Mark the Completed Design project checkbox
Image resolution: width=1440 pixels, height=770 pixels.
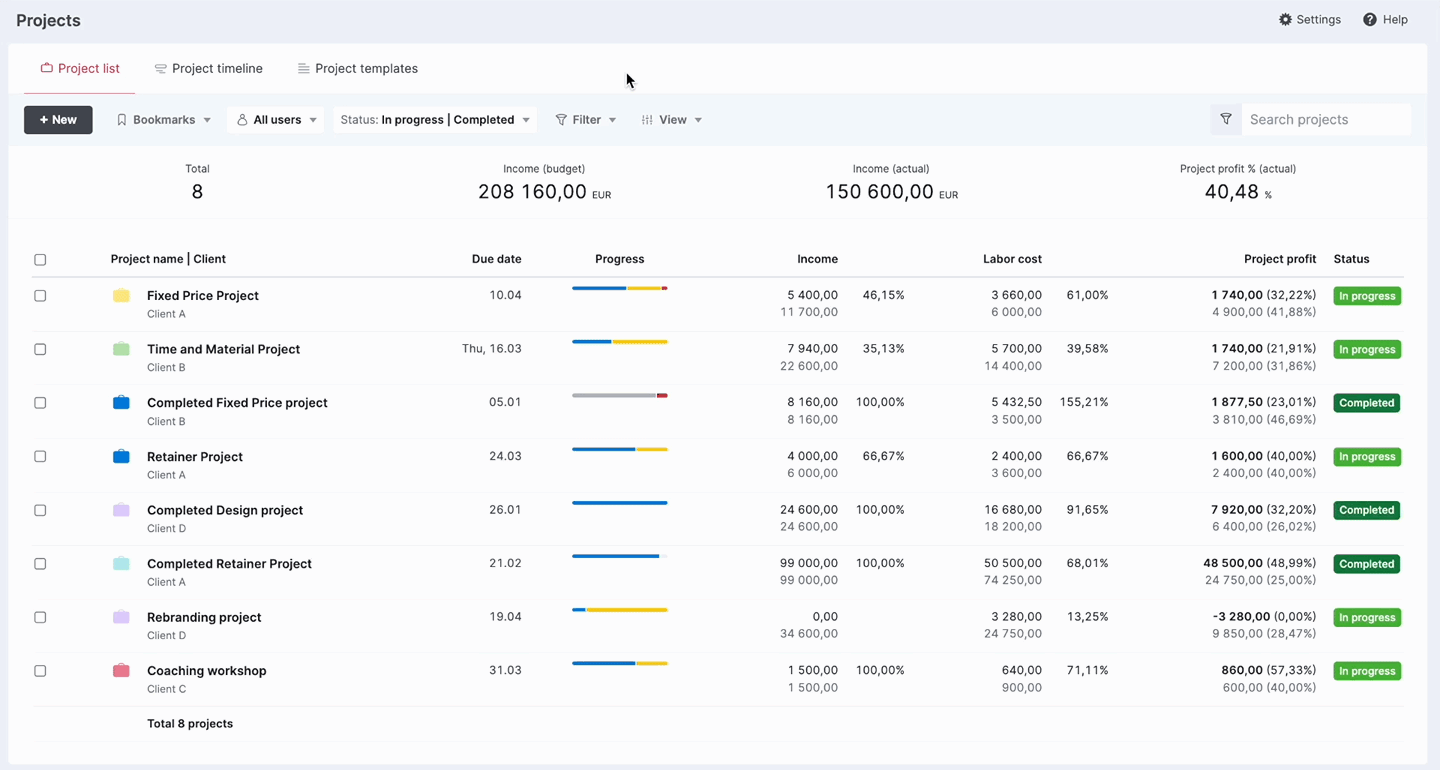click(40, 510)
